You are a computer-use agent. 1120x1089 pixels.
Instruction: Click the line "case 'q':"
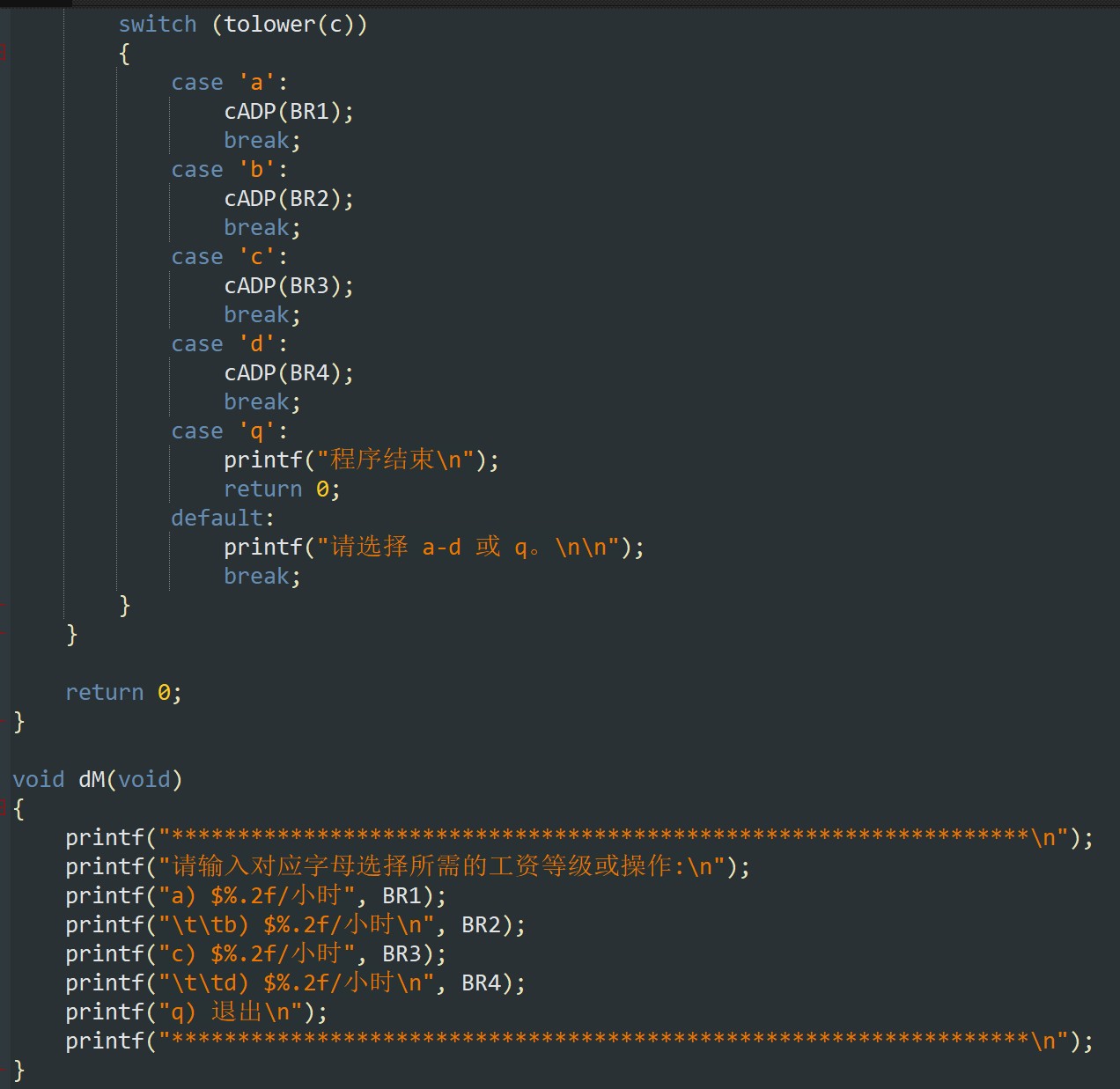[229, 431]
